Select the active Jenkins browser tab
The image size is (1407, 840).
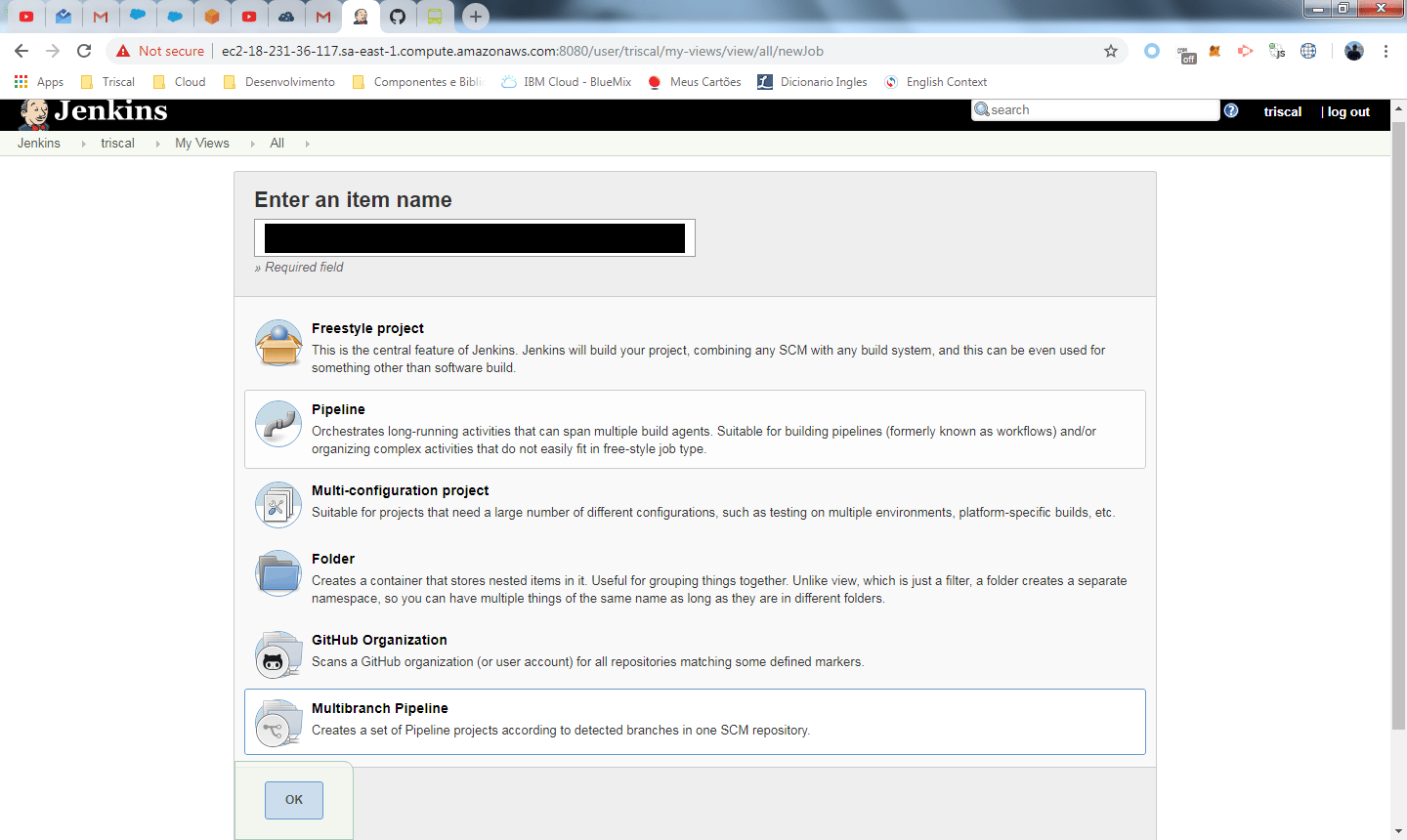[361, 17]
